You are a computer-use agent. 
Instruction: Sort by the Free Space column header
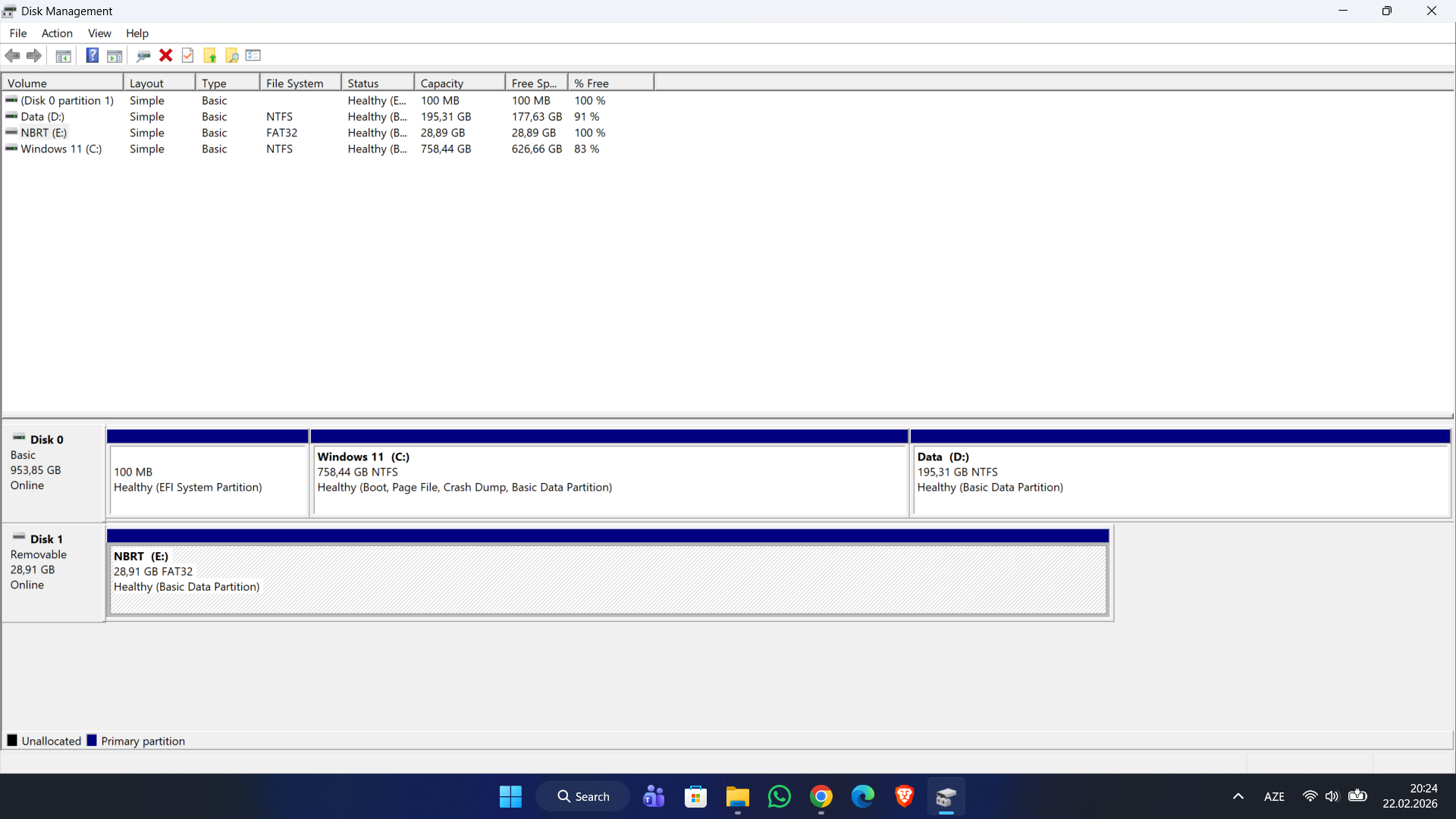pyautogui.click(x=536, y=83)
